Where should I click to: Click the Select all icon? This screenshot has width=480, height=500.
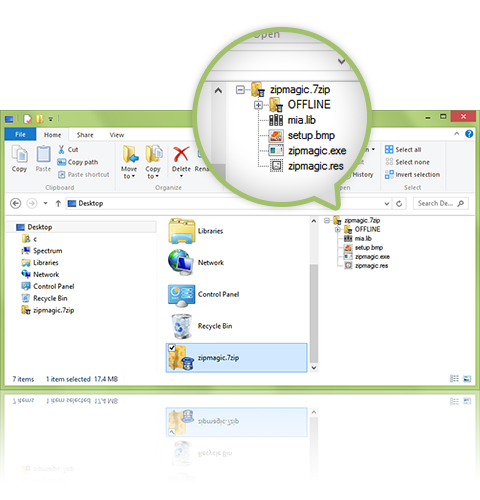(x=389, y=149)
